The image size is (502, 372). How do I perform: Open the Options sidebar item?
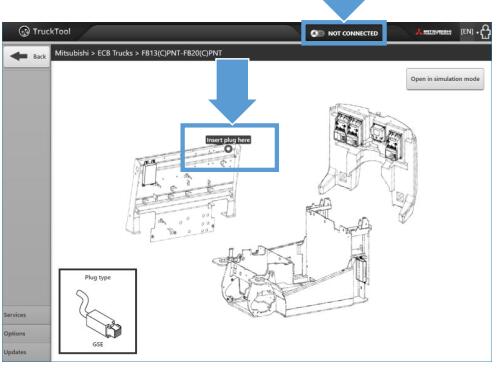click(x=27, y=334)
